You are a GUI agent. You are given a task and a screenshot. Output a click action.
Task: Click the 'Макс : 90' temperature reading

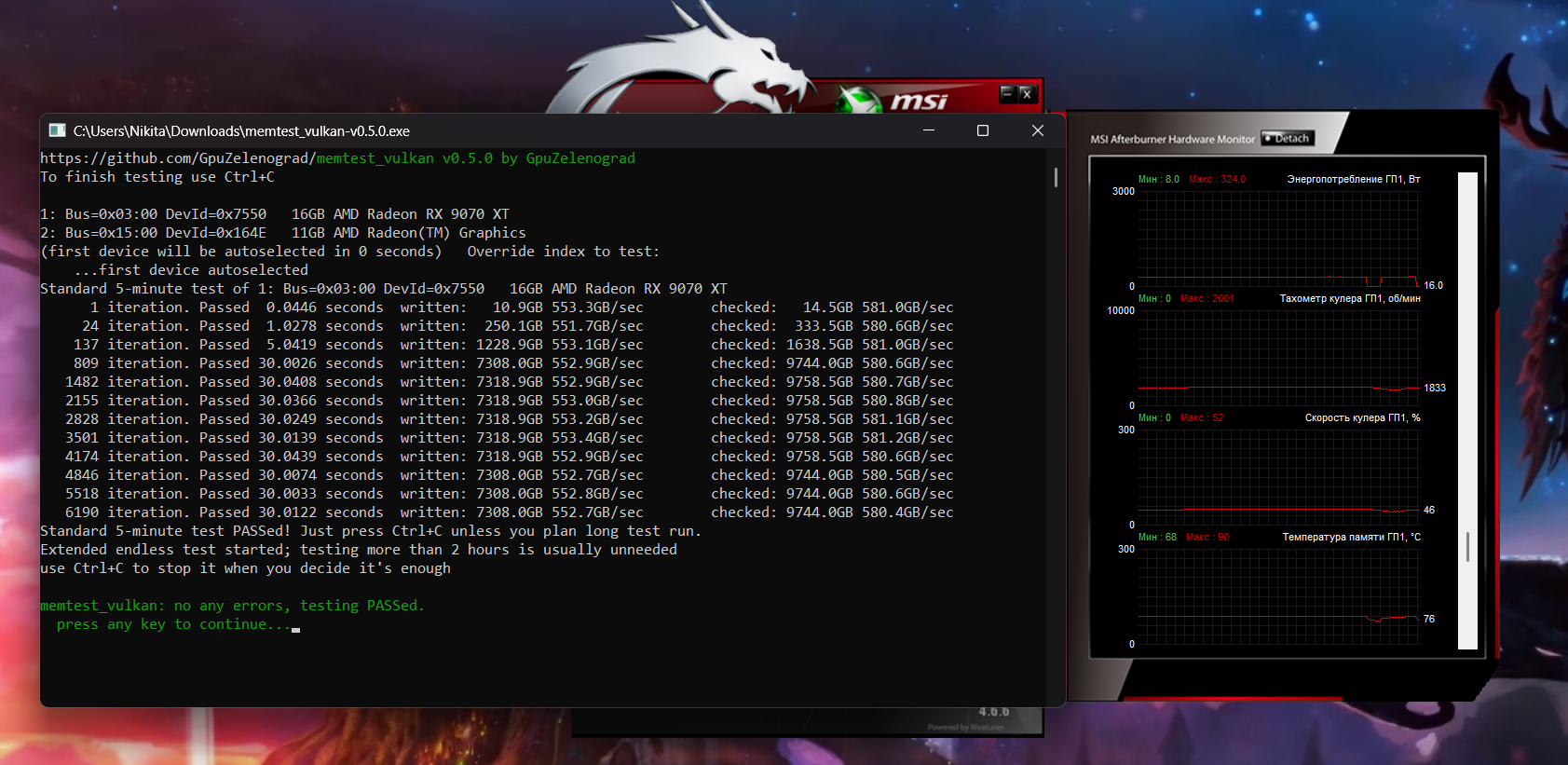click(1207, 537)
